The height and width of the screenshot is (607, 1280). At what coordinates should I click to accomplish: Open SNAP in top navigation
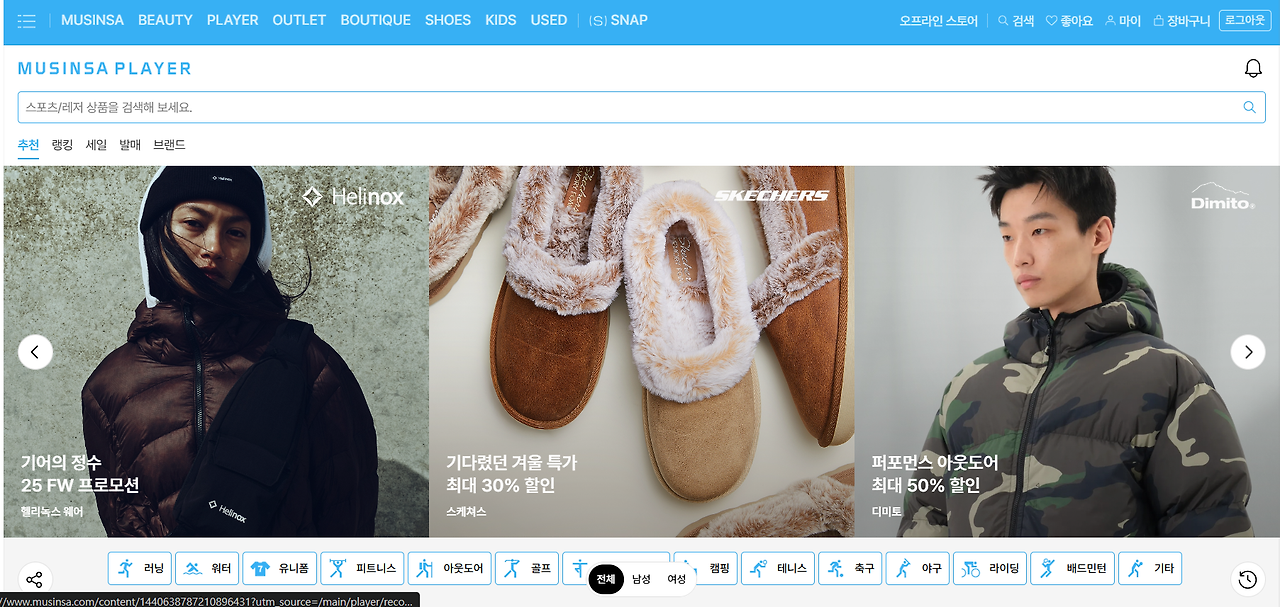tap(618, 20)
